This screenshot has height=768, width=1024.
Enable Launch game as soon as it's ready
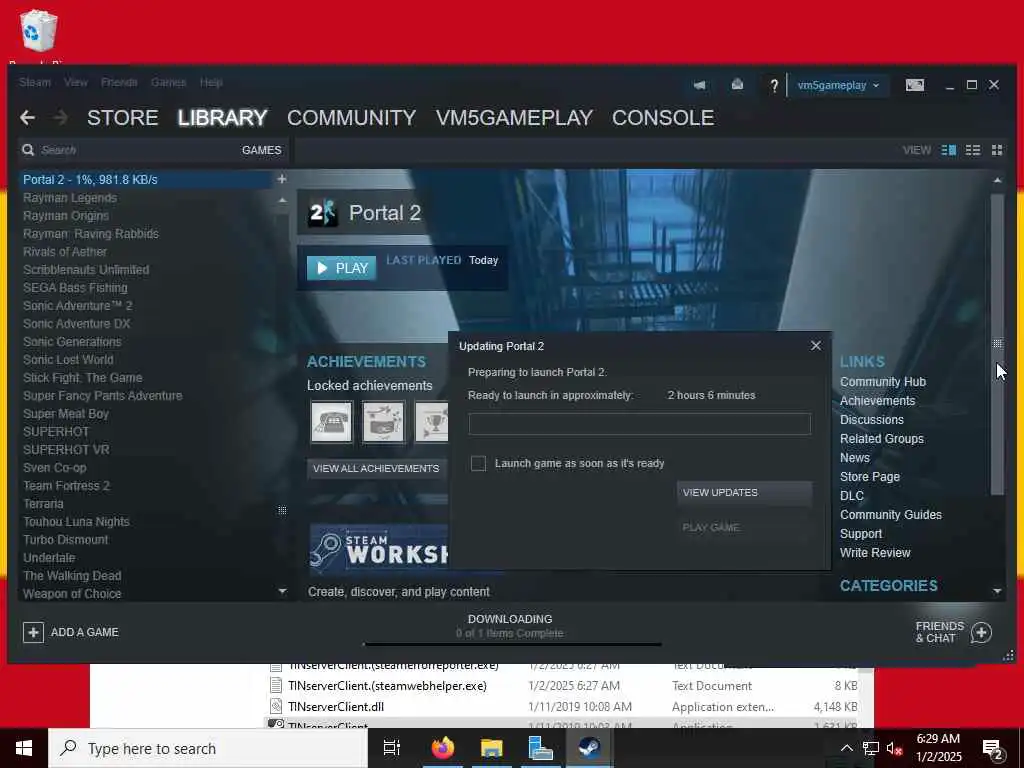(478, 463)
